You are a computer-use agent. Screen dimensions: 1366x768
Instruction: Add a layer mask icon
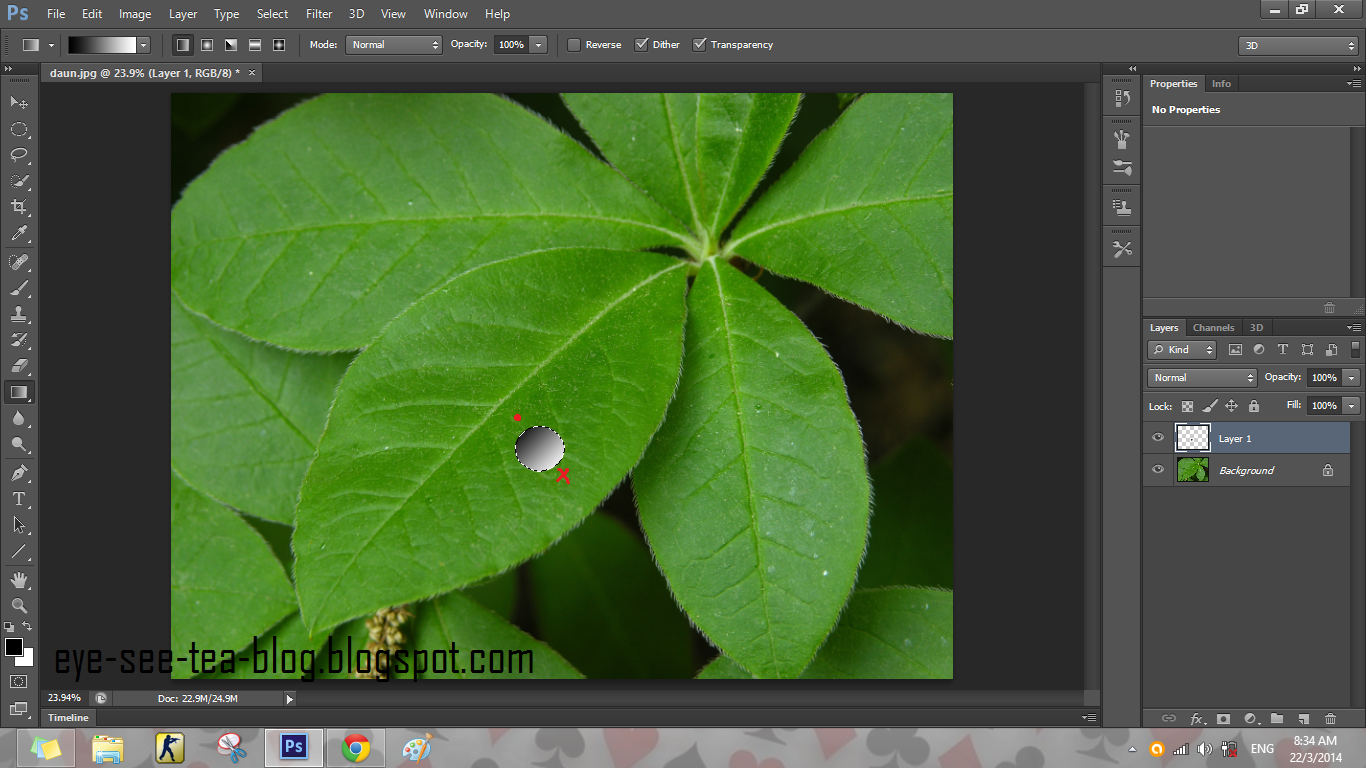tap(1223, 718)
